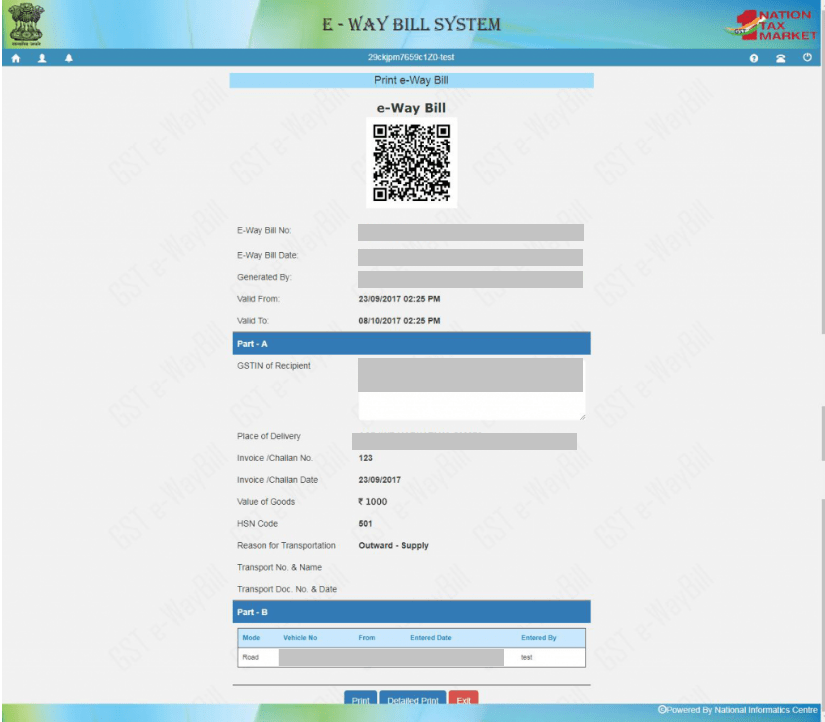Open the Help question-mark icon
Viewport: 825px width, 722px height.
click(753, 58)
